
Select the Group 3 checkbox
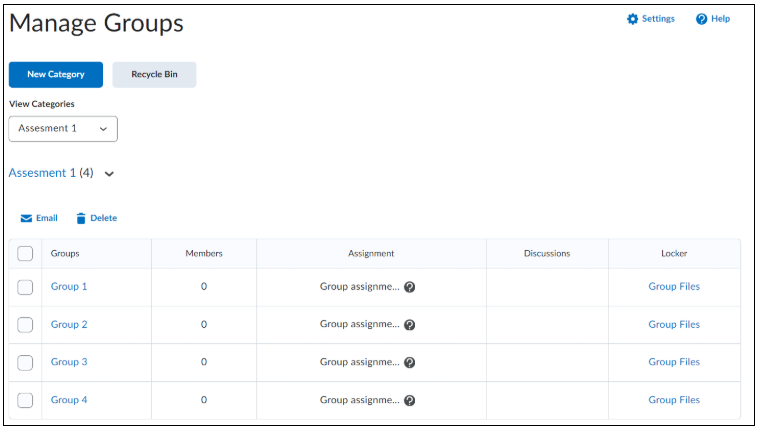(x=25, y=363)
